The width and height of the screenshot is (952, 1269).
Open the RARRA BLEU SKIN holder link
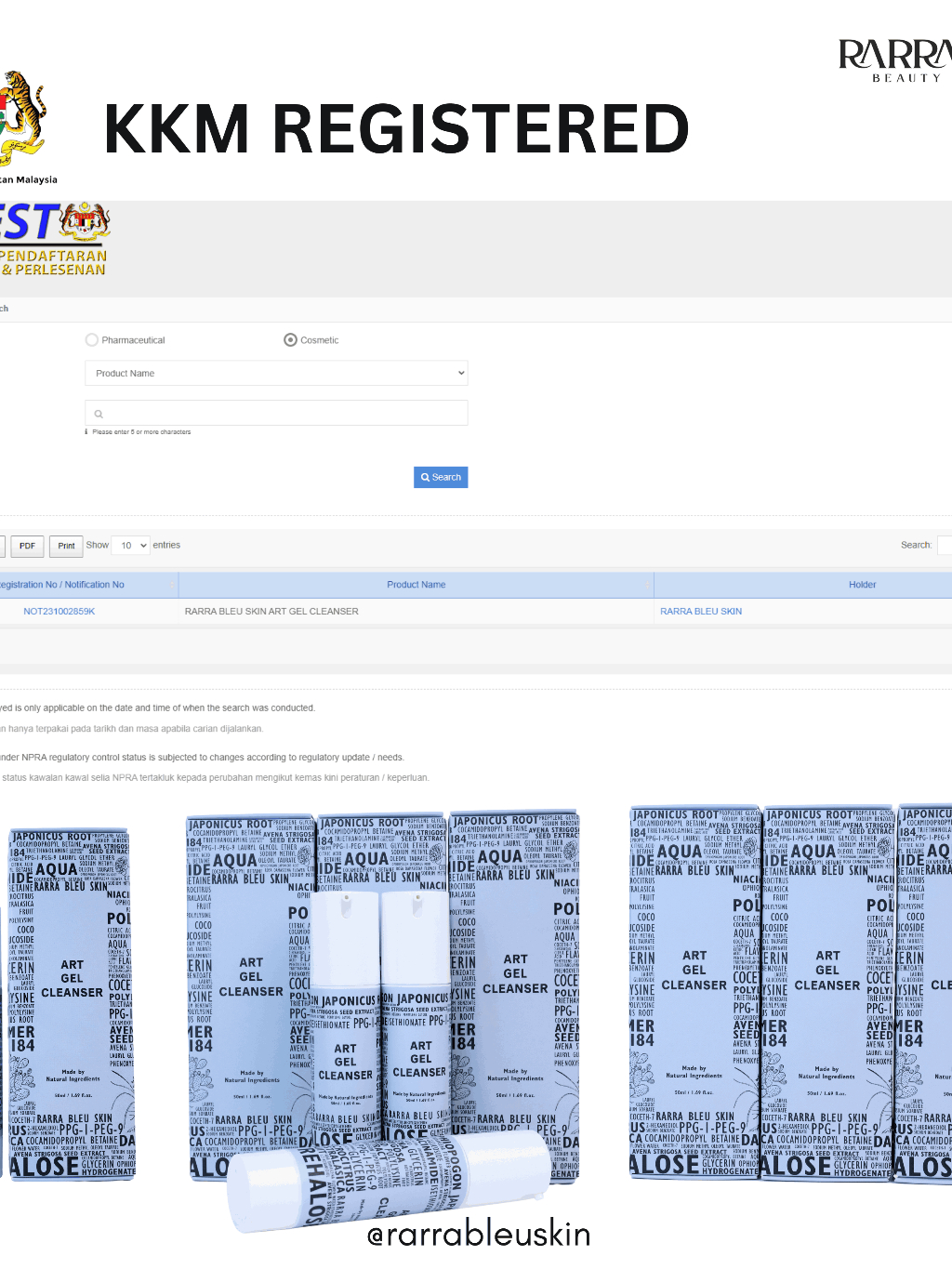click(701, 612)
